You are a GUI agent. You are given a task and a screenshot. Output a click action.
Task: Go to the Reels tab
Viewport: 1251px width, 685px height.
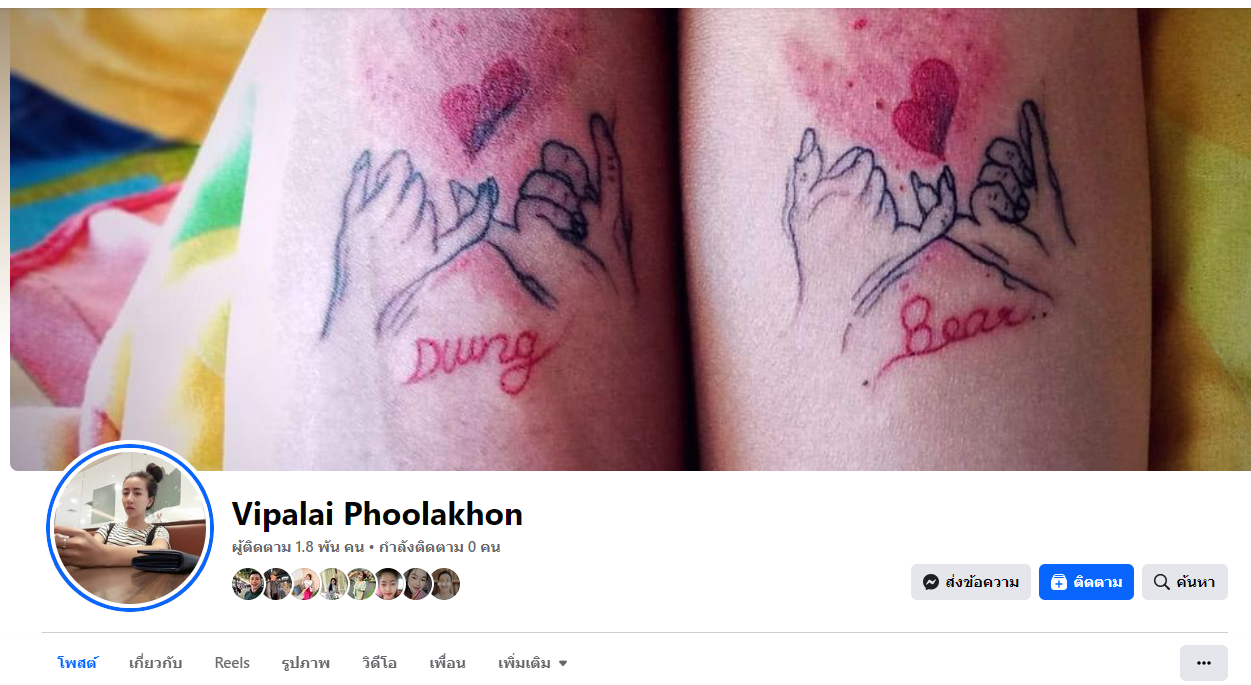232,663
